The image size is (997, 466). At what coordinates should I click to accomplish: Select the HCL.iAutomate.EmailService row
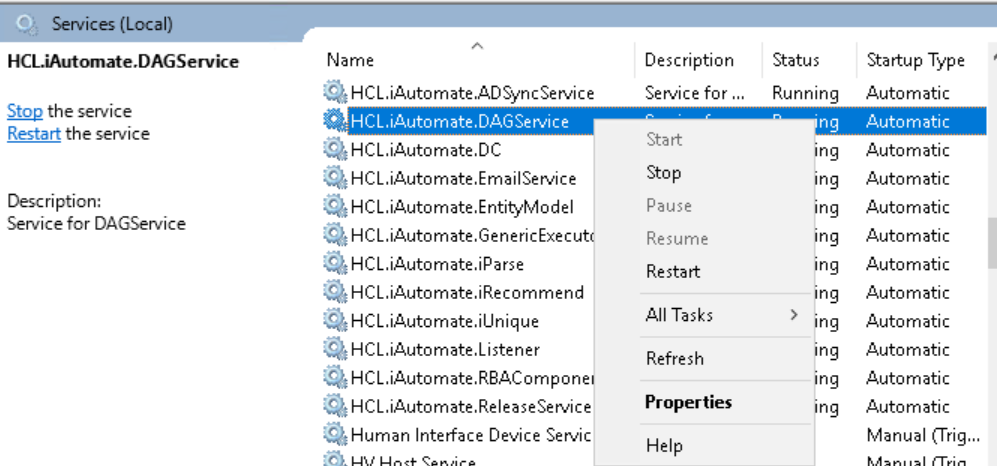(x=463, y=178)
